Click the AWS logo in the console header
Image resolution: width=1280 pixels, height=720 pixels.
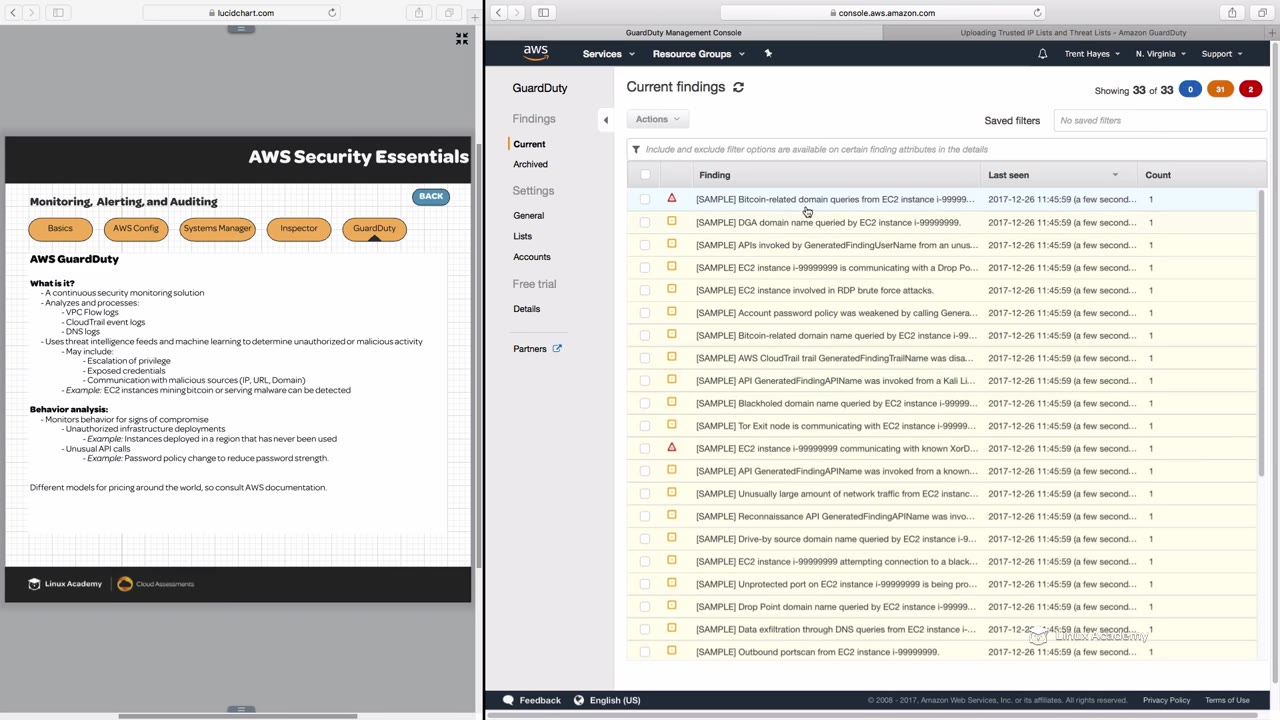tap(535, 53)
